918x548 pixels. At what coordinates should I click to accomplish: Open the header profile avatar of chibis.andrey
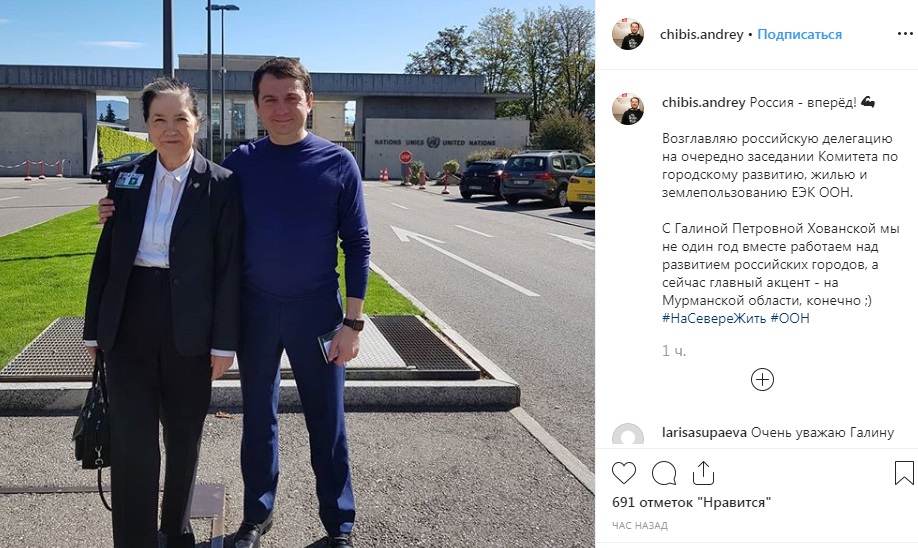(628, 34)
